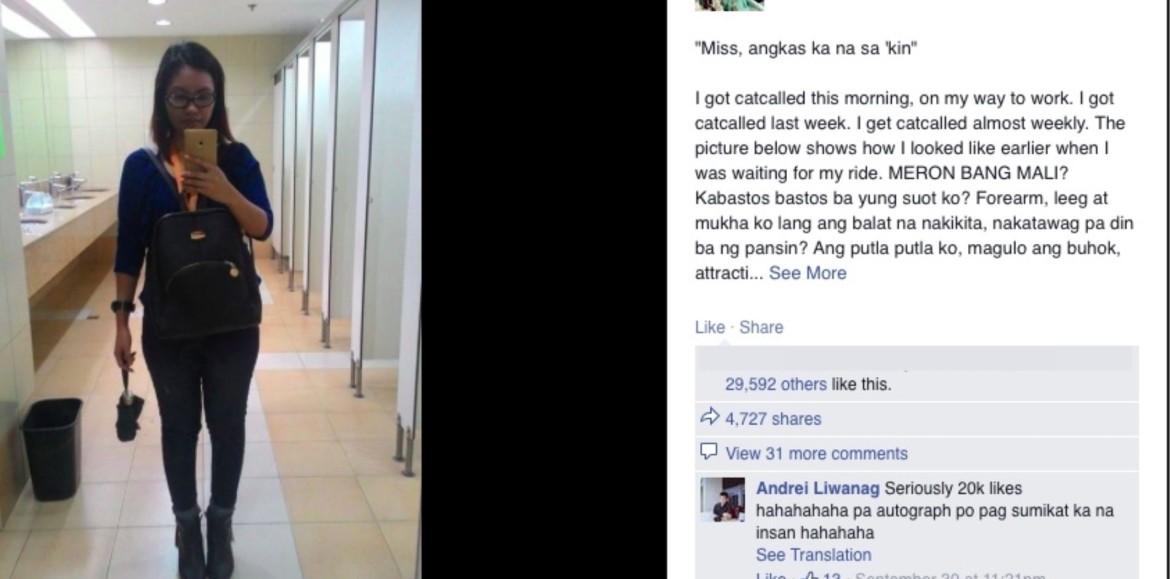Open the September 30 comment timestamp

[x=949, y=576]
